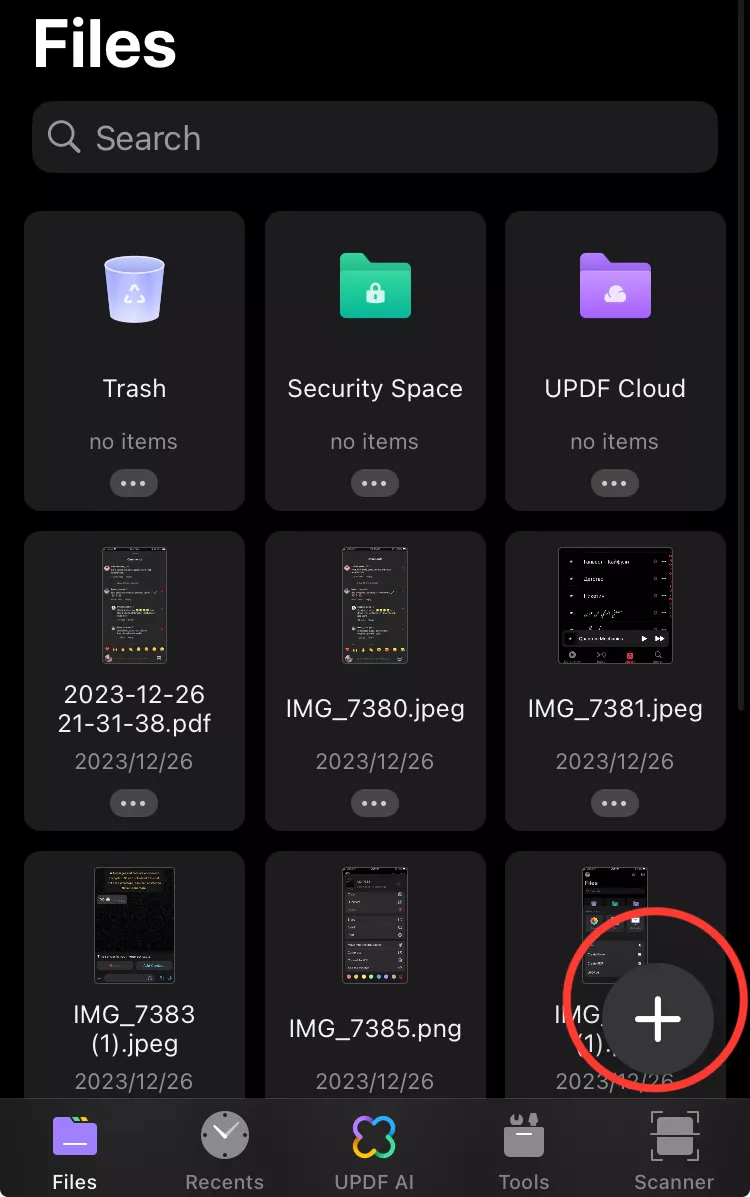Switch to the Recents tab
Screen dimensions: 750x1197
pos(225,1152)
